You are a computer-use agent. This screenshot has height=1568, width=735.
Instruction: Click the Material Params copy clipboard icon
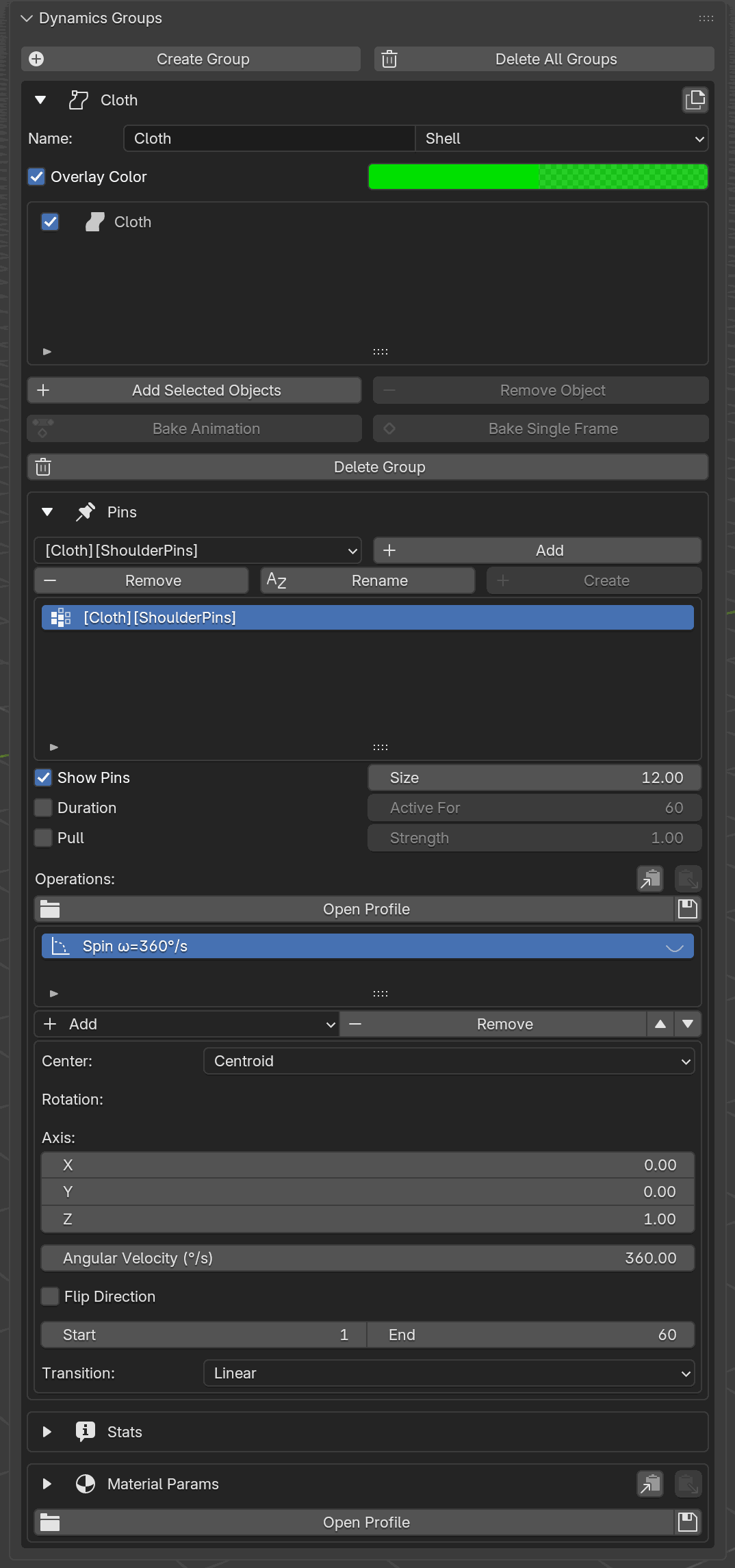point(650,1484)
